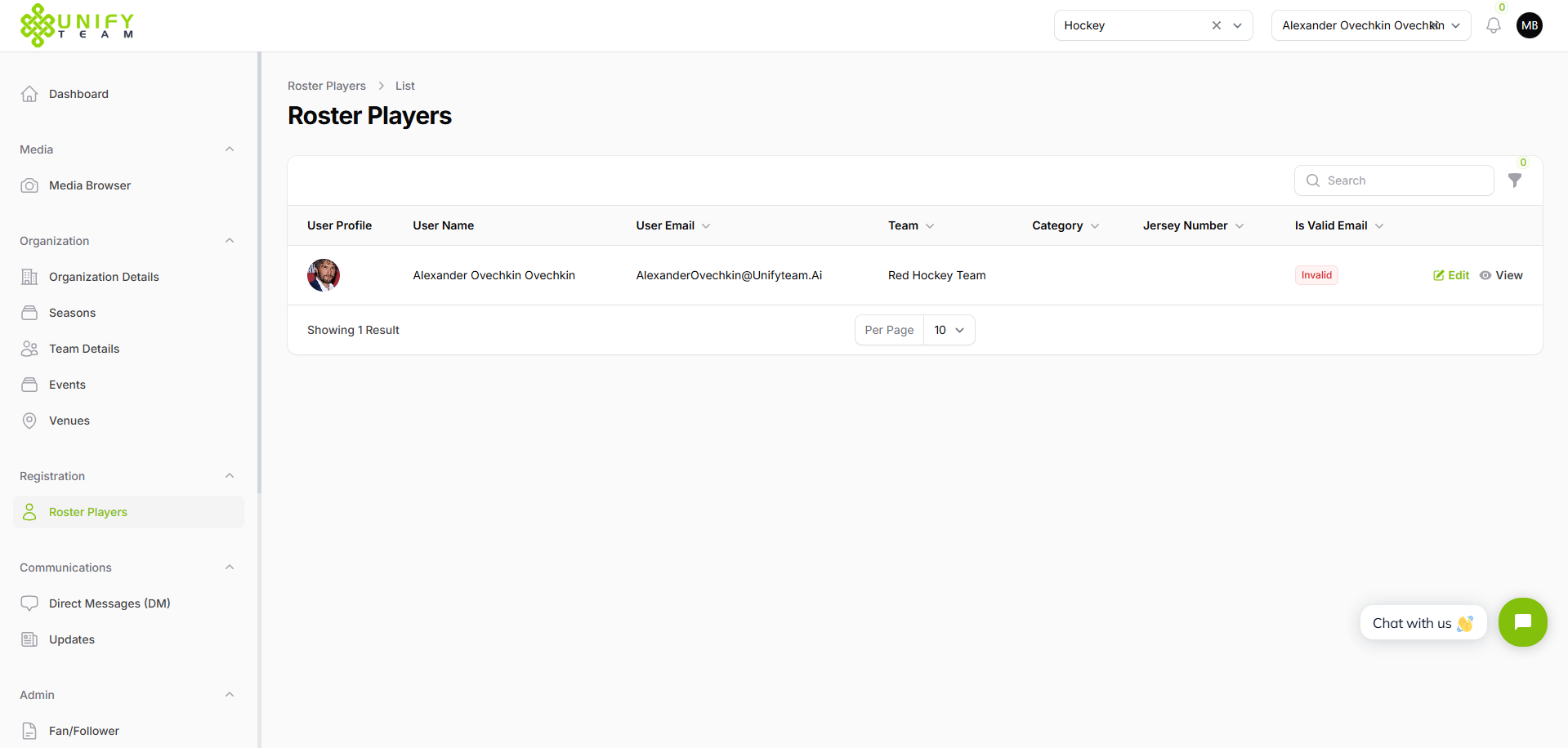This screenshot has height=748, width=1568.
Task: Open the filter funnel icon above the table
Action: pos(1516,180)
